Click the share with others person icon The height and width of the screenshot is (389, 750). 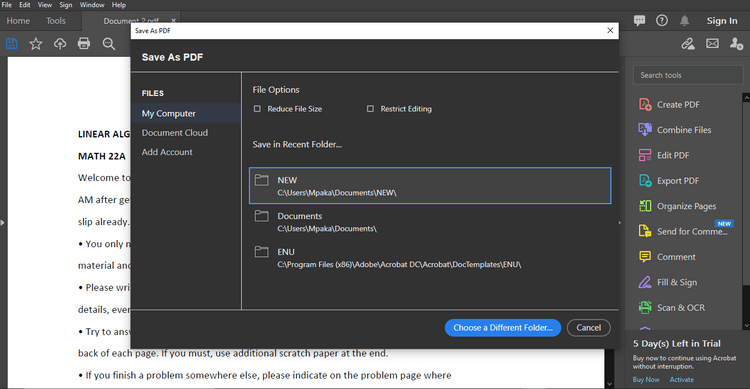click(x=736, y=44)
